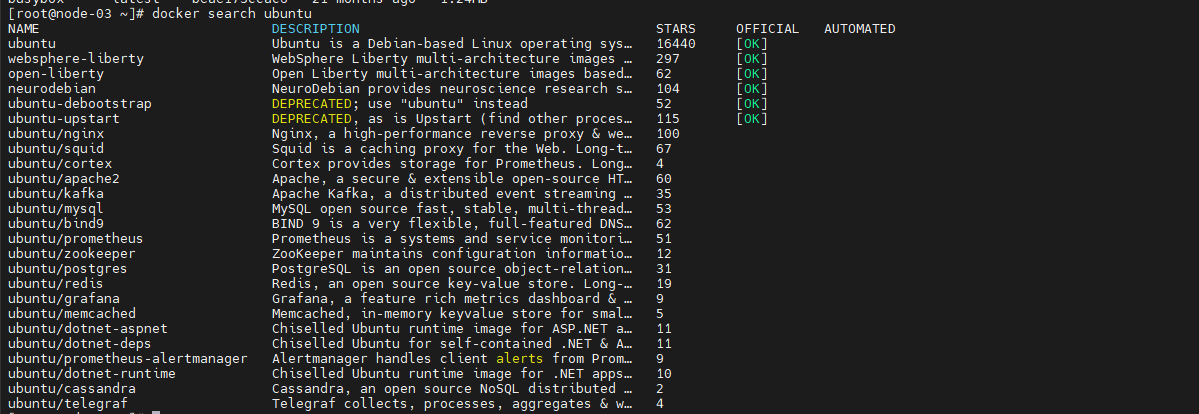Viewport: 1199px width, 414px height.
Task: Click the yellow DEPRECATED word in ubuntu-upstart row
Action: [x=311, y=119]
